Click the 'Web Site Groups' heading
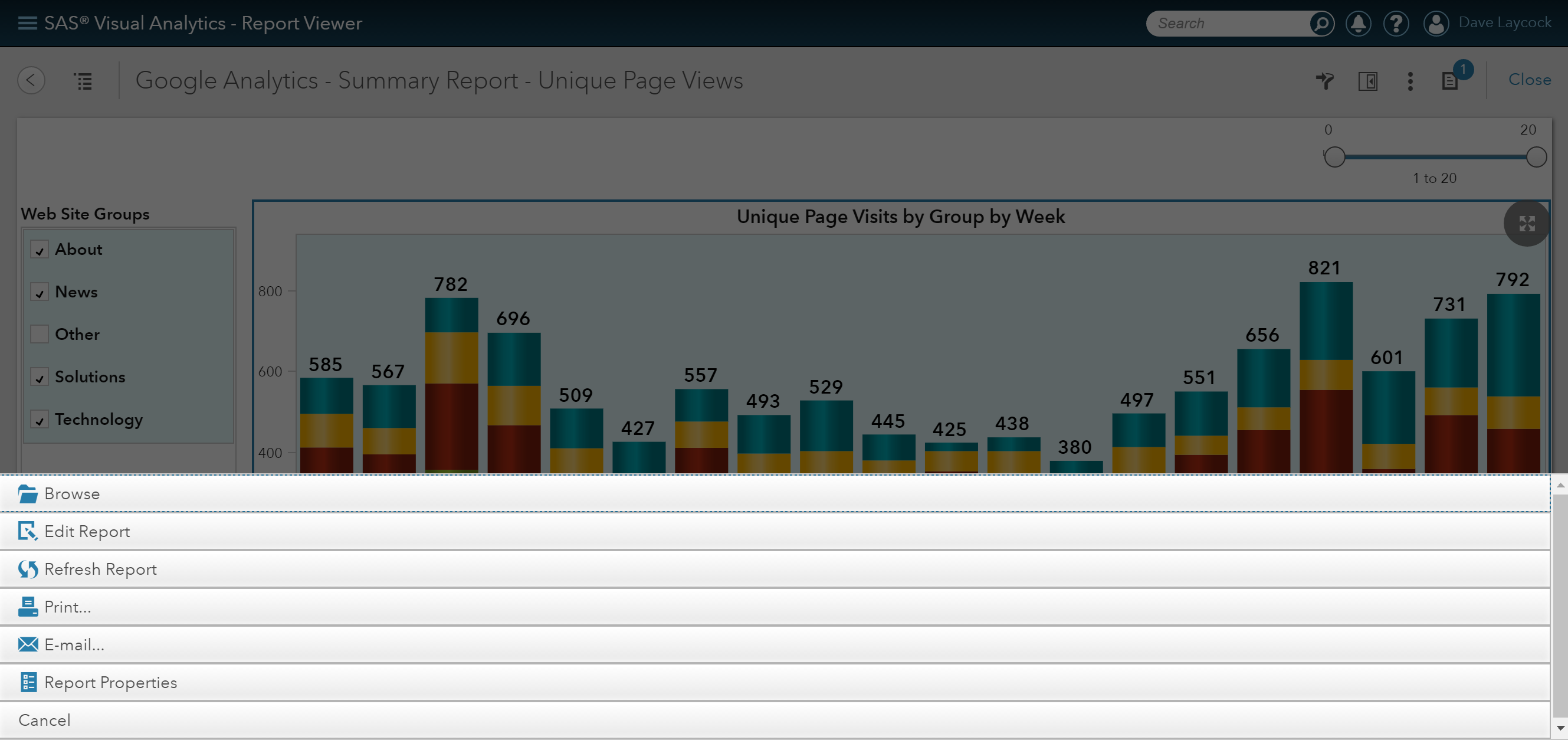The height and width of the screenshot is (740, 1568). click(x=85, y=214)
